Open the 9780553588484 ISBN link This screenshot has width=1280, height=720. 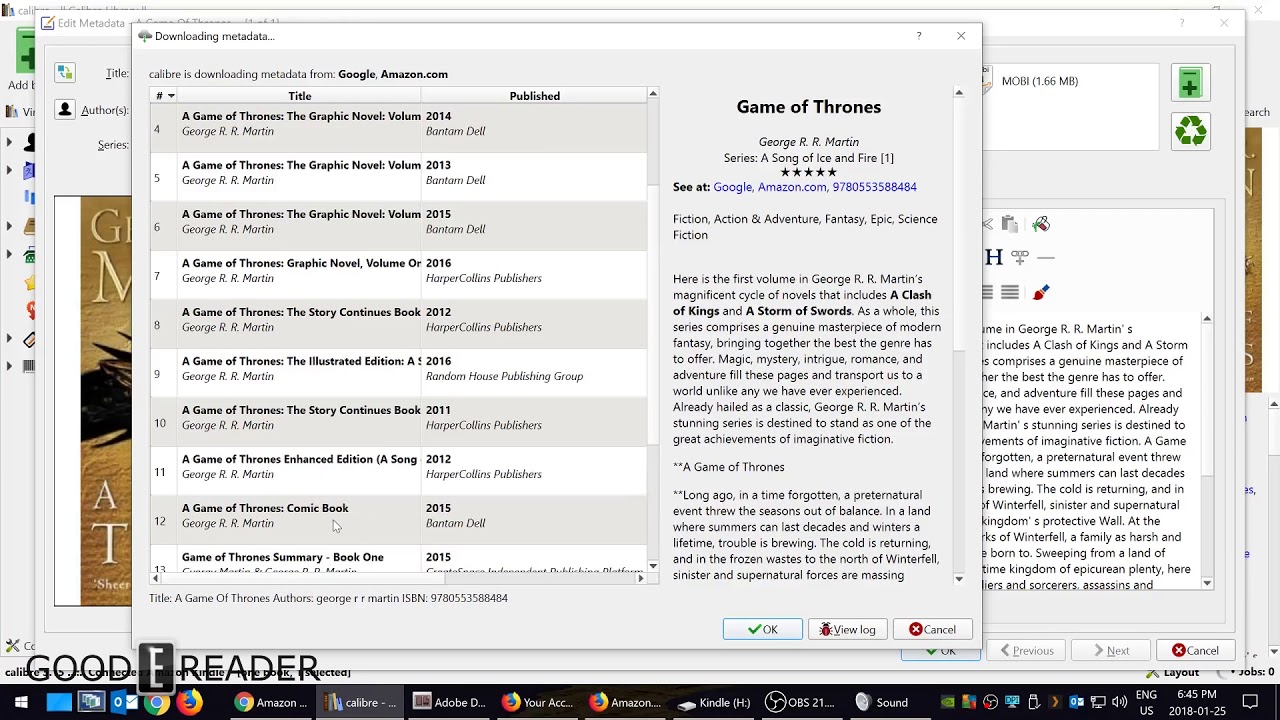click(x=874, y=187)
